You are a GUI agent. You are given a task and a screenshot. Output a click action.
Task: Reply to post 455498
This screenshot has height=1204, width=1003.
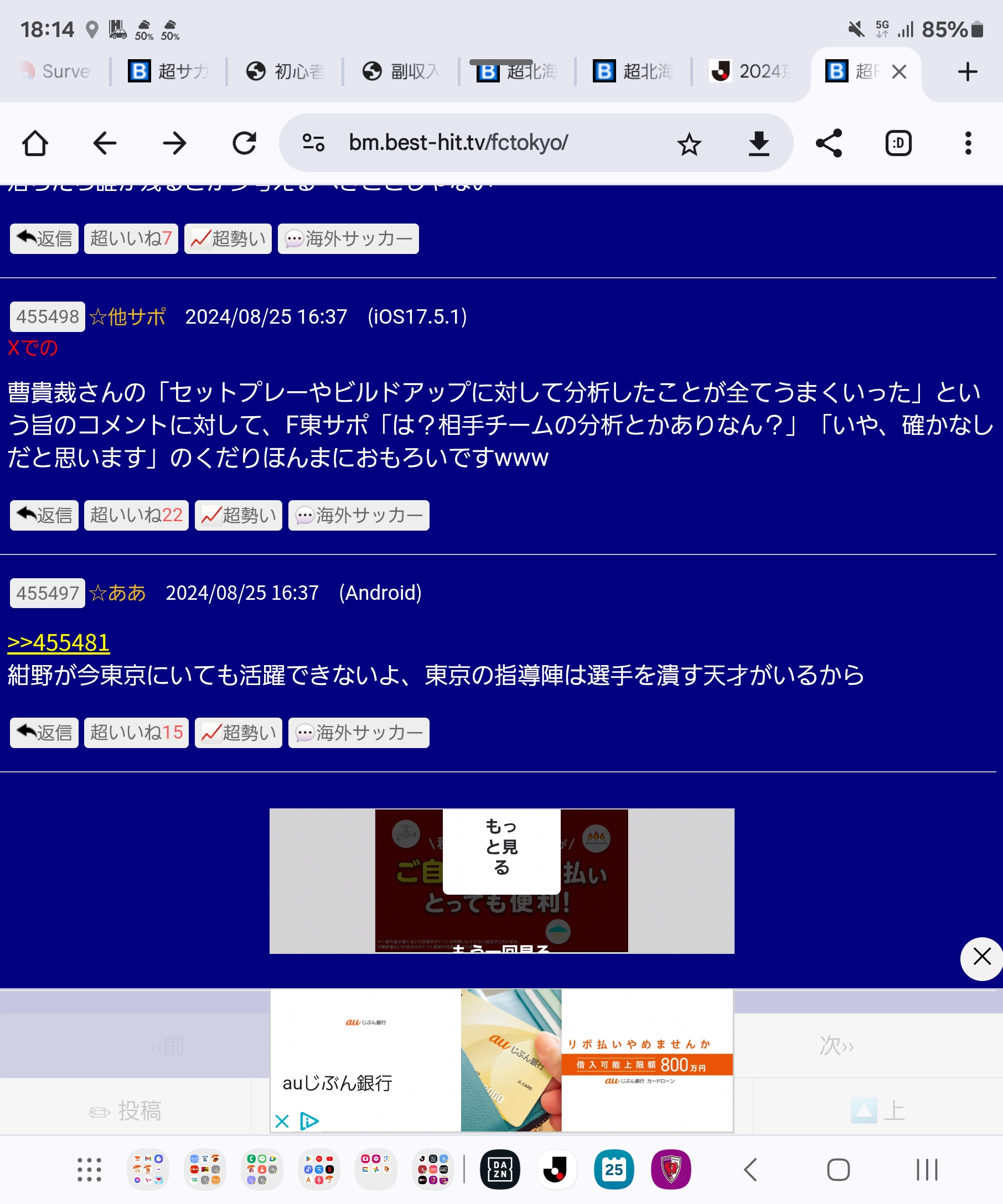tap(44, 516)
